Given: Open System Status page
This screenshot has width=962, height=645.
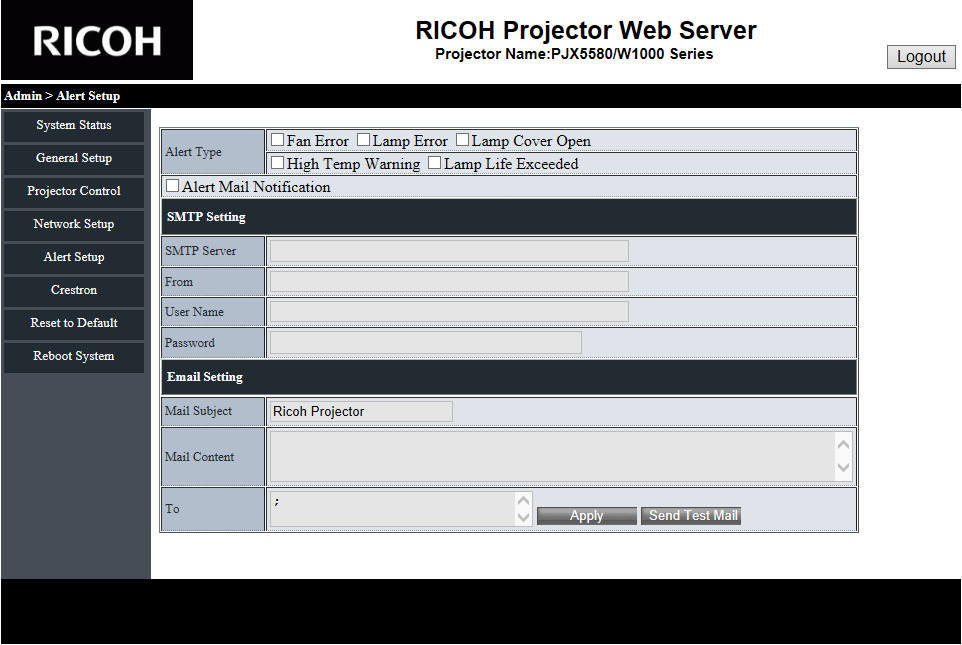Looking at the screenshot, I should click(74, 125).
